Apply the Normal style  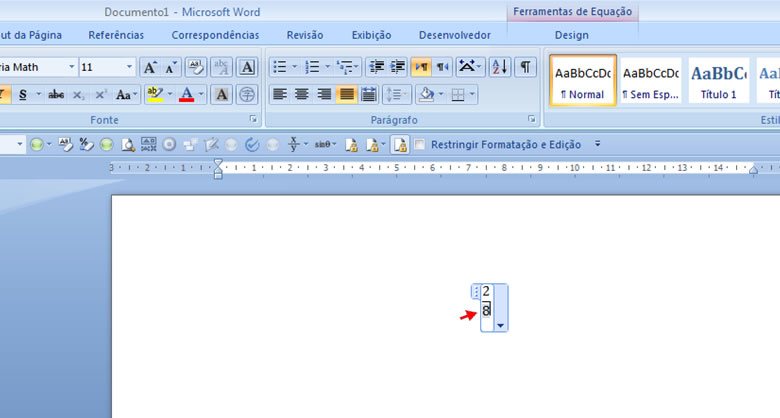pos(583,80)
